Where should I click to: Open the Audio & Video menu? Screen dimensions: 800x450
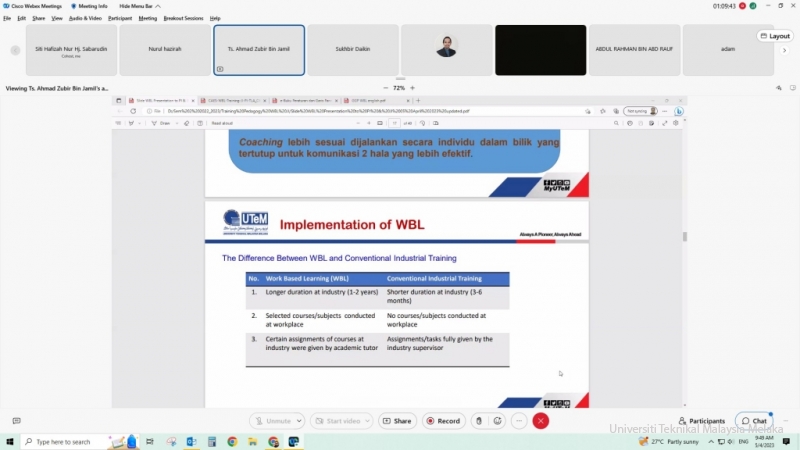tap(85, 18)
